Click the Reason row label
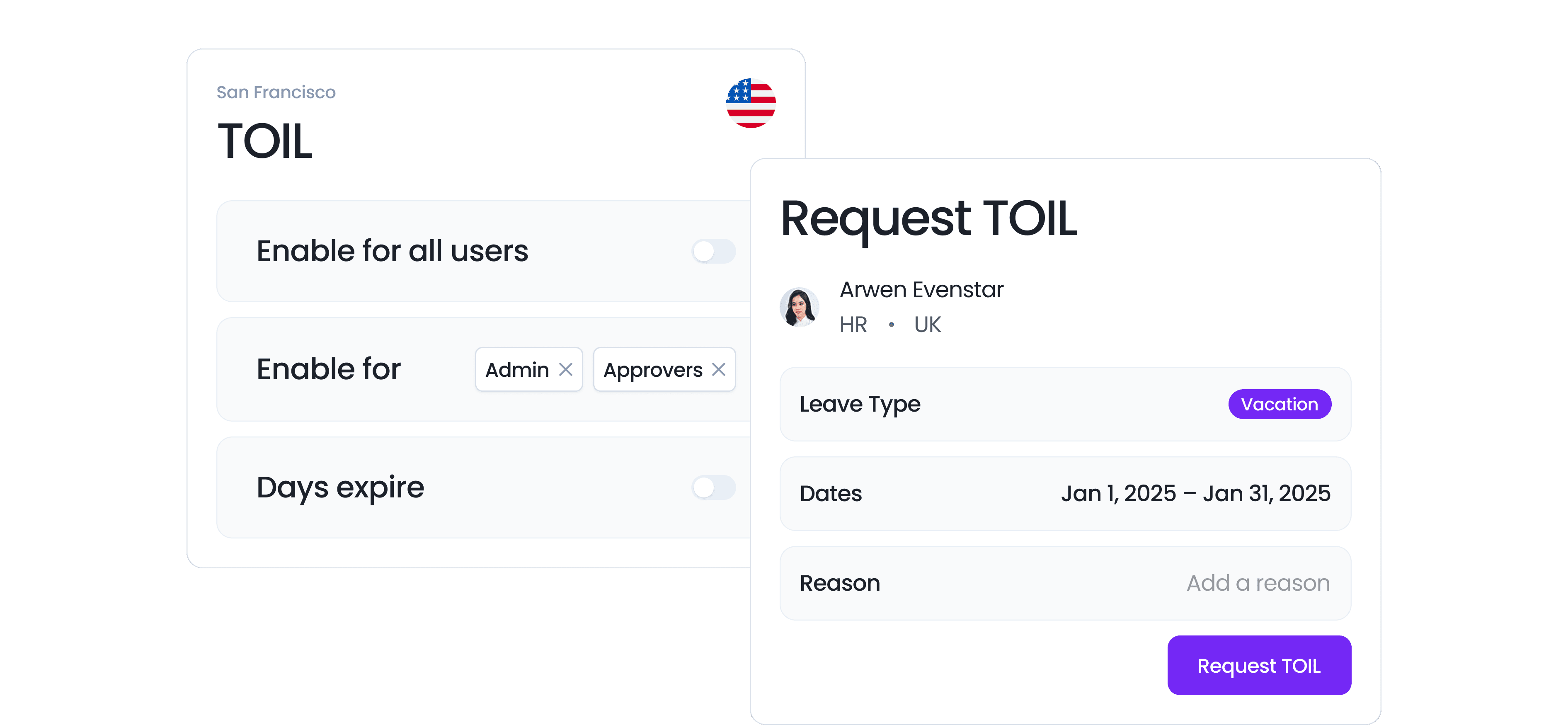Image resolution: width=1568 pixels, height=725 pixels. 840,583
